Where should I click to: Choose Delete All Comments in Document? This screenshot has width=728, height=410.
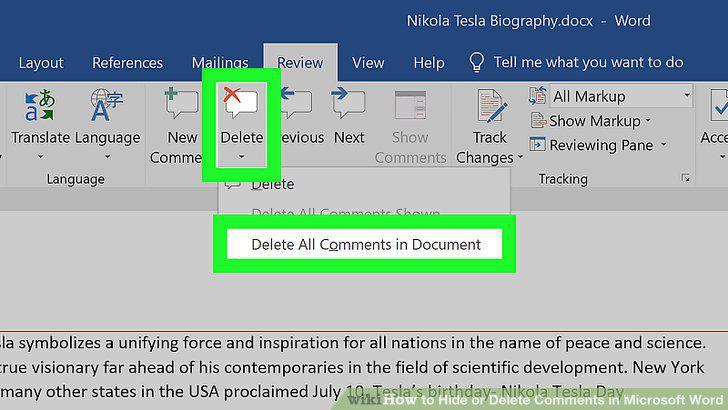pyautogui.click(x=364, y=244)
